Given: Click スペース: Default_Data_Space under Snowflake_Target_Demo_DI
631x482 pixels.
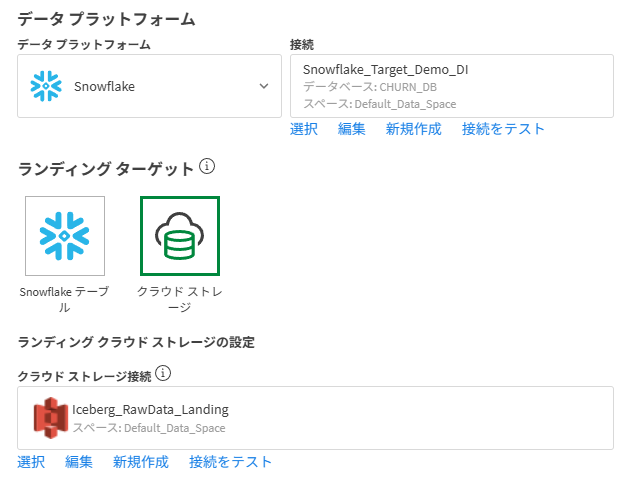Looking at the screenshot, I should click(x=379, y=104).
